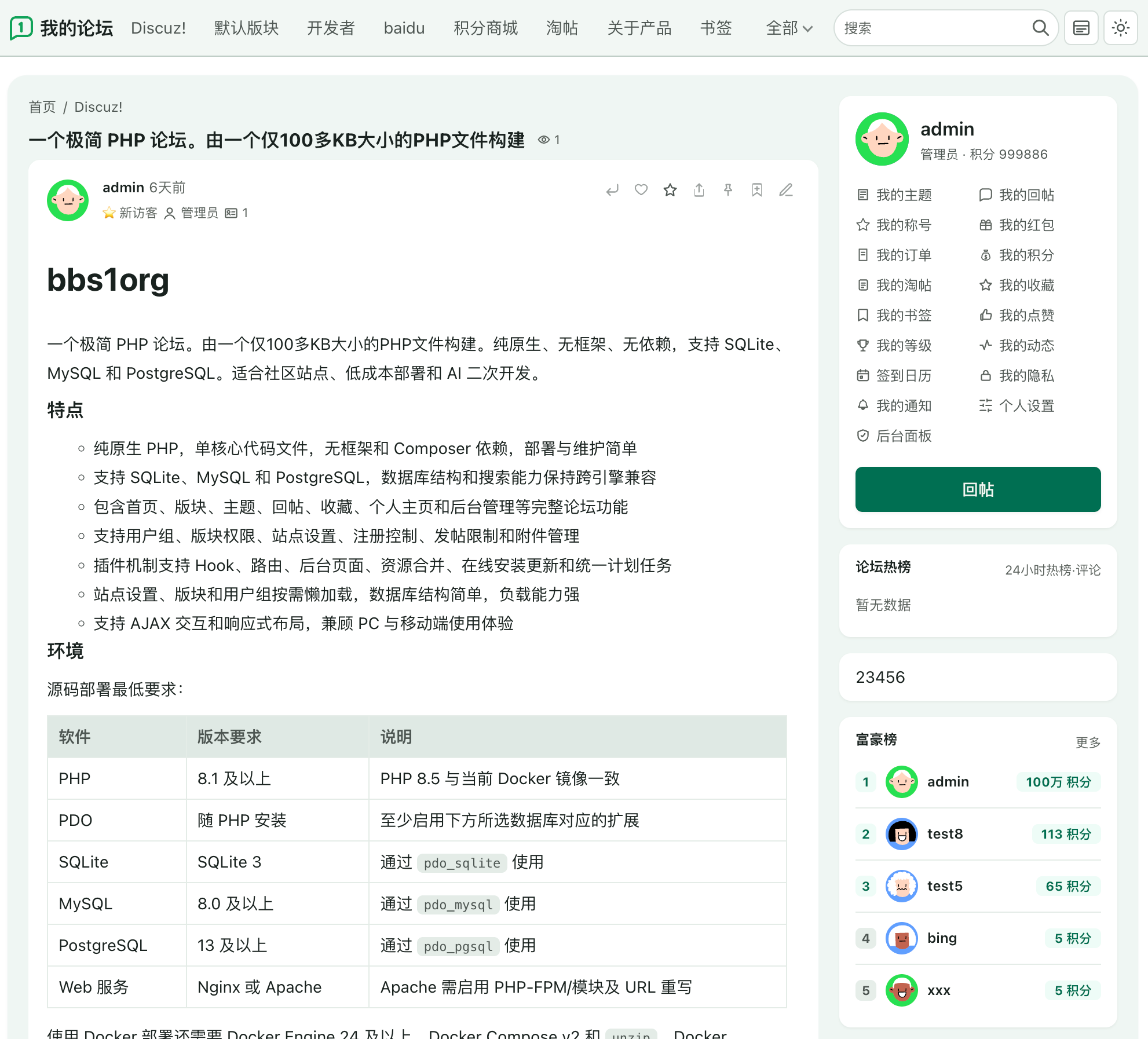The height and width of the screenshot is (1039, 1148).
Task: Open 我的隐私 in the user panel
Action: coord(1017,375)
